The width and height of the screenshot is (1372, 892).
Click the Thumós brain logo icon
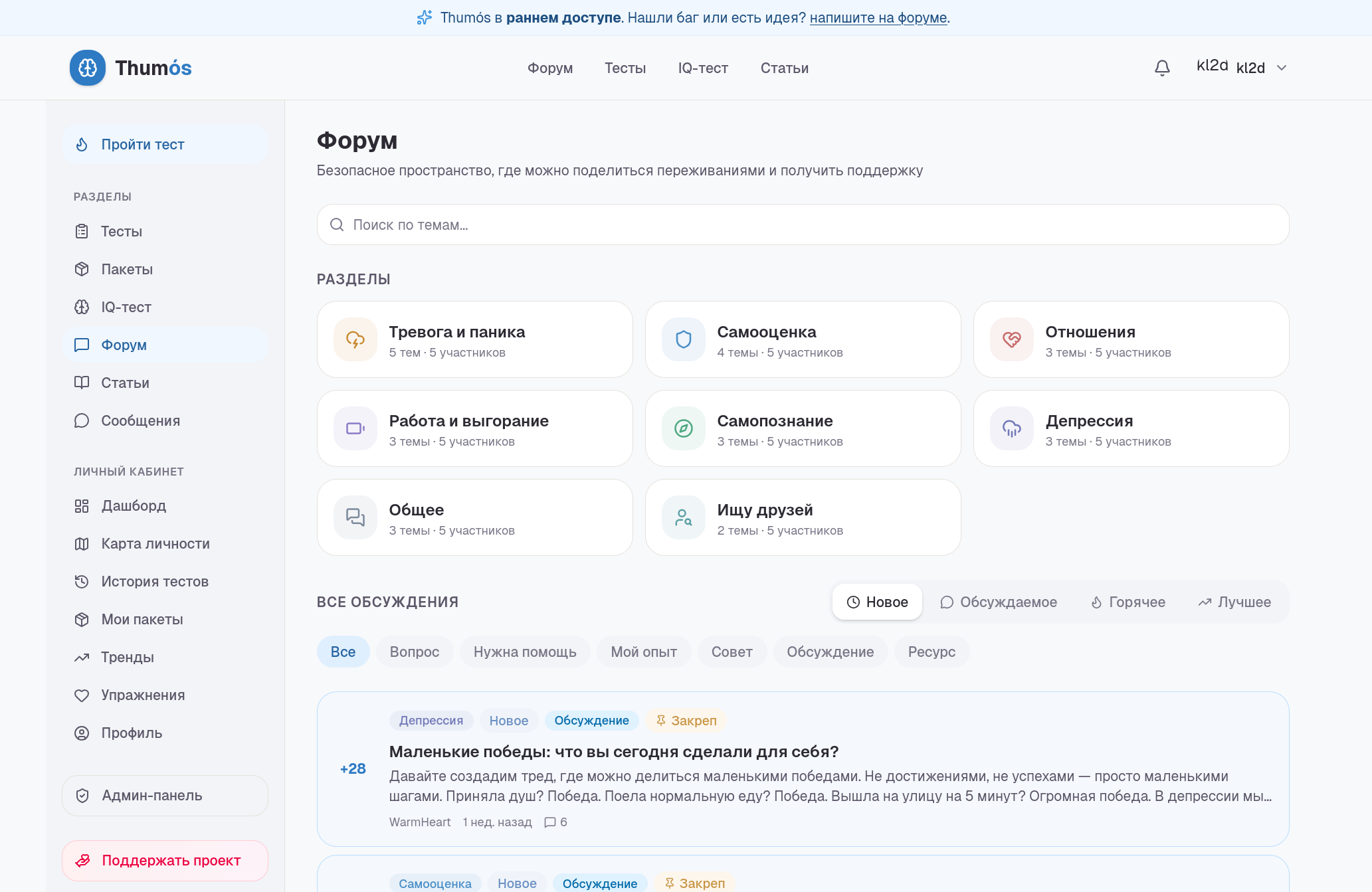pyautogui.click(x=88, y=68)
